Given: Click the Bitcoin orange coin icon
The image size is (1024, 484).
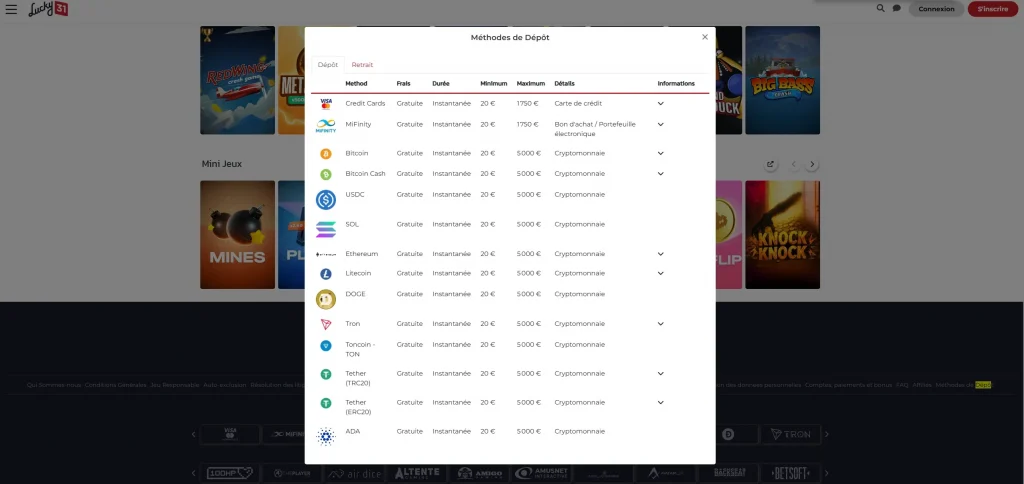Looking at the screenshot, I should tap(325, 154).
